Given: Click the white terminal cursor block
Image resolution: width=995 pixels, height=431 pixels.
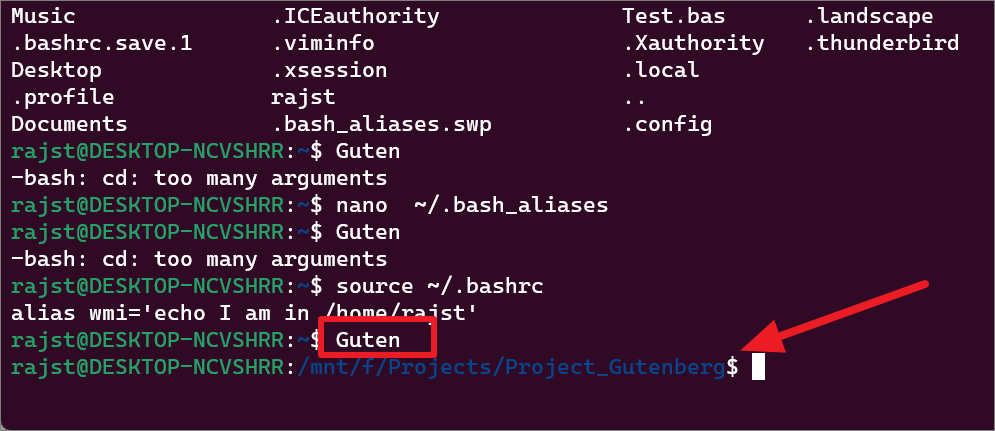Looking at the screenshot, I should (x=758, y=367).
